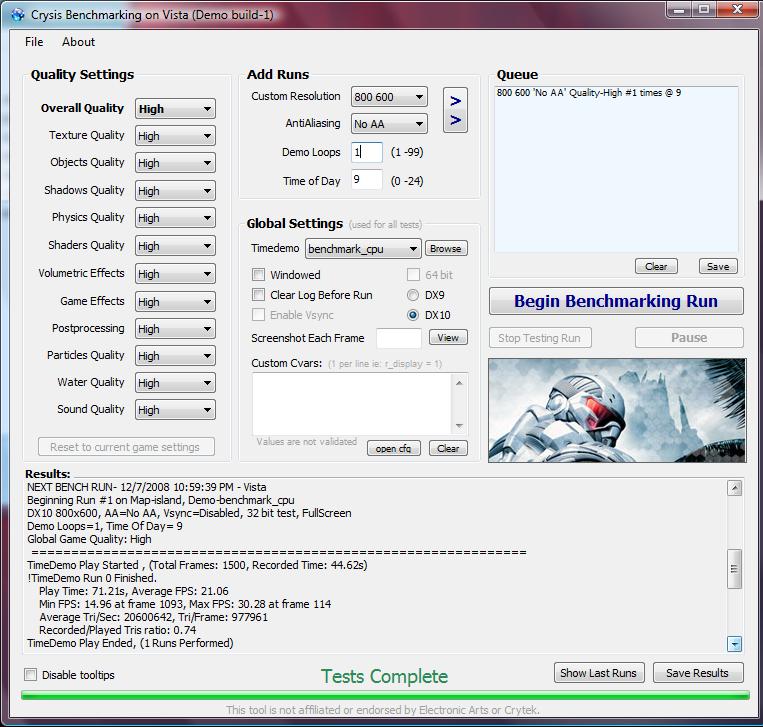Click the Demo Loops input field
This screenshot has height=727, width=763.
366,152
